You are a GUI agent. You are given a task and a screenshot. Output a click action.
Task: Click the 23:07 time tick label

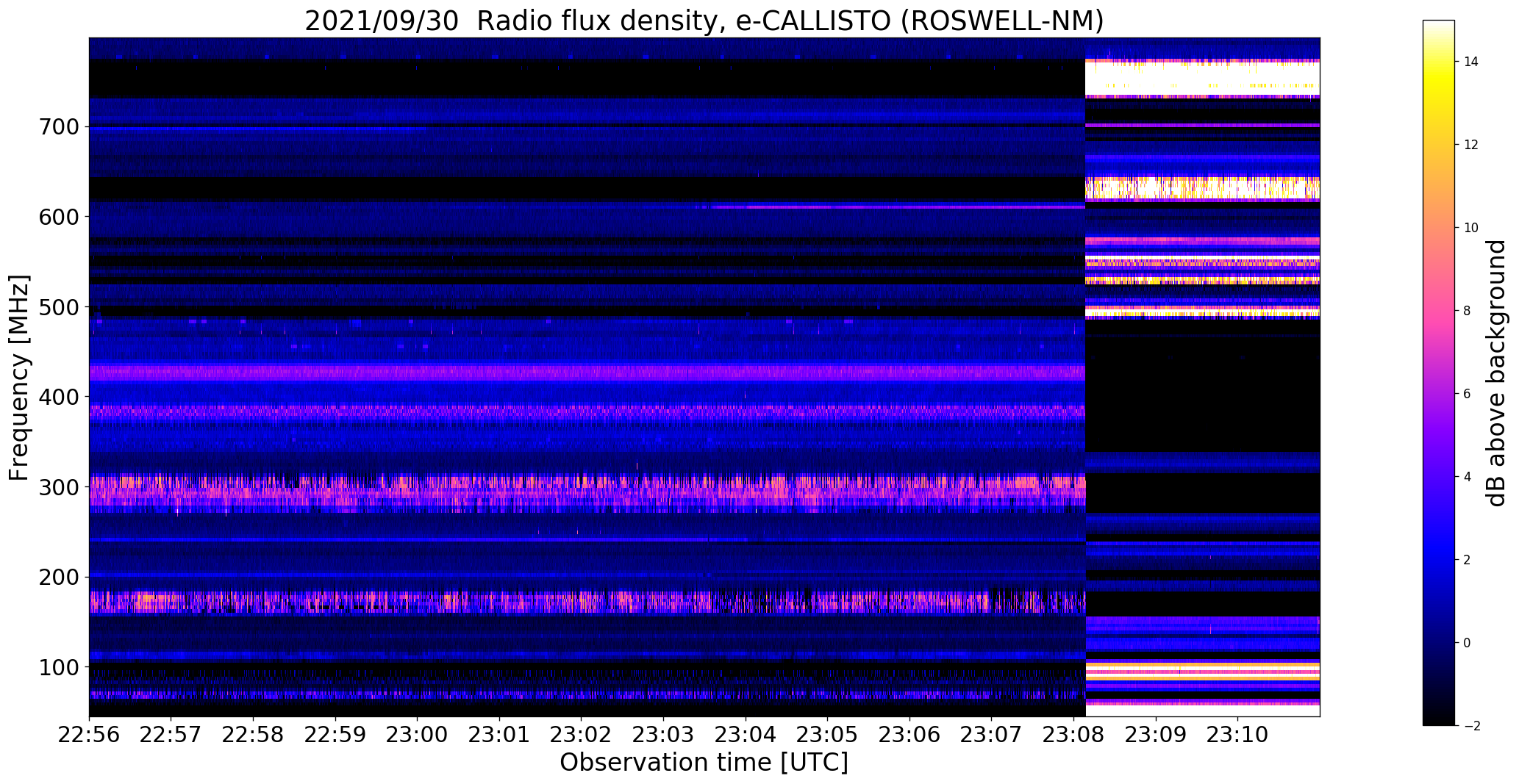pyautogui.click(x=992, y=735)
